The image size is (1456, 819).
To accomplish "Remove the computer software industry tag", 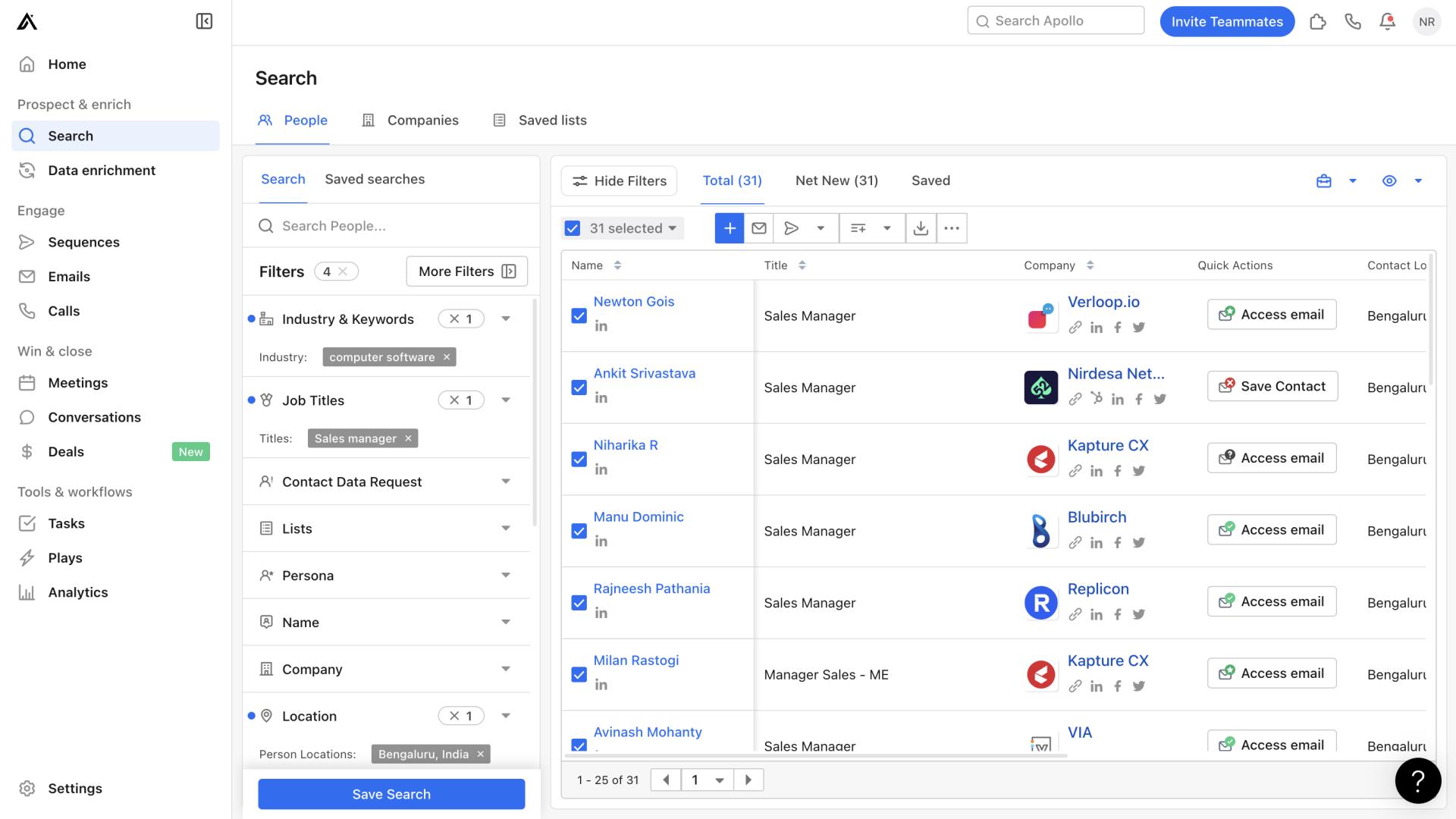I will tap(447, 357).
